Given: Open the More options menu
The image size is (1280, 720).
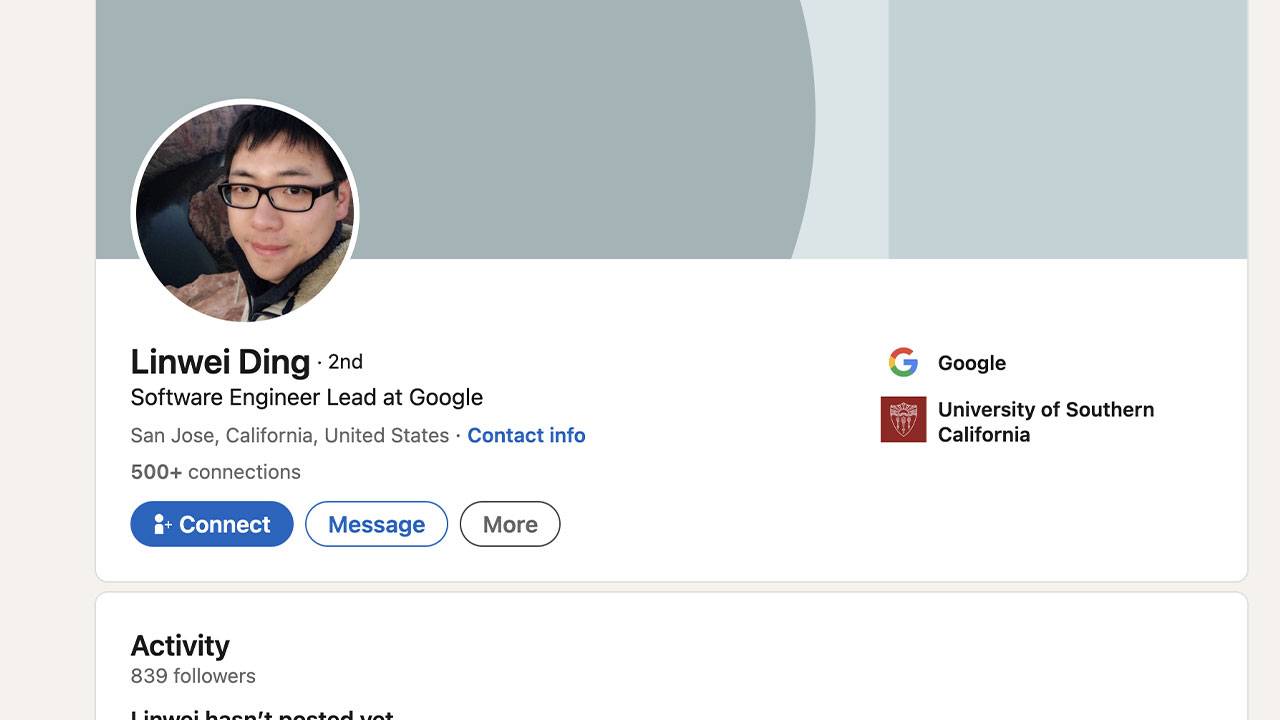Looking at the screenshot, I should (x=510, y=524).
